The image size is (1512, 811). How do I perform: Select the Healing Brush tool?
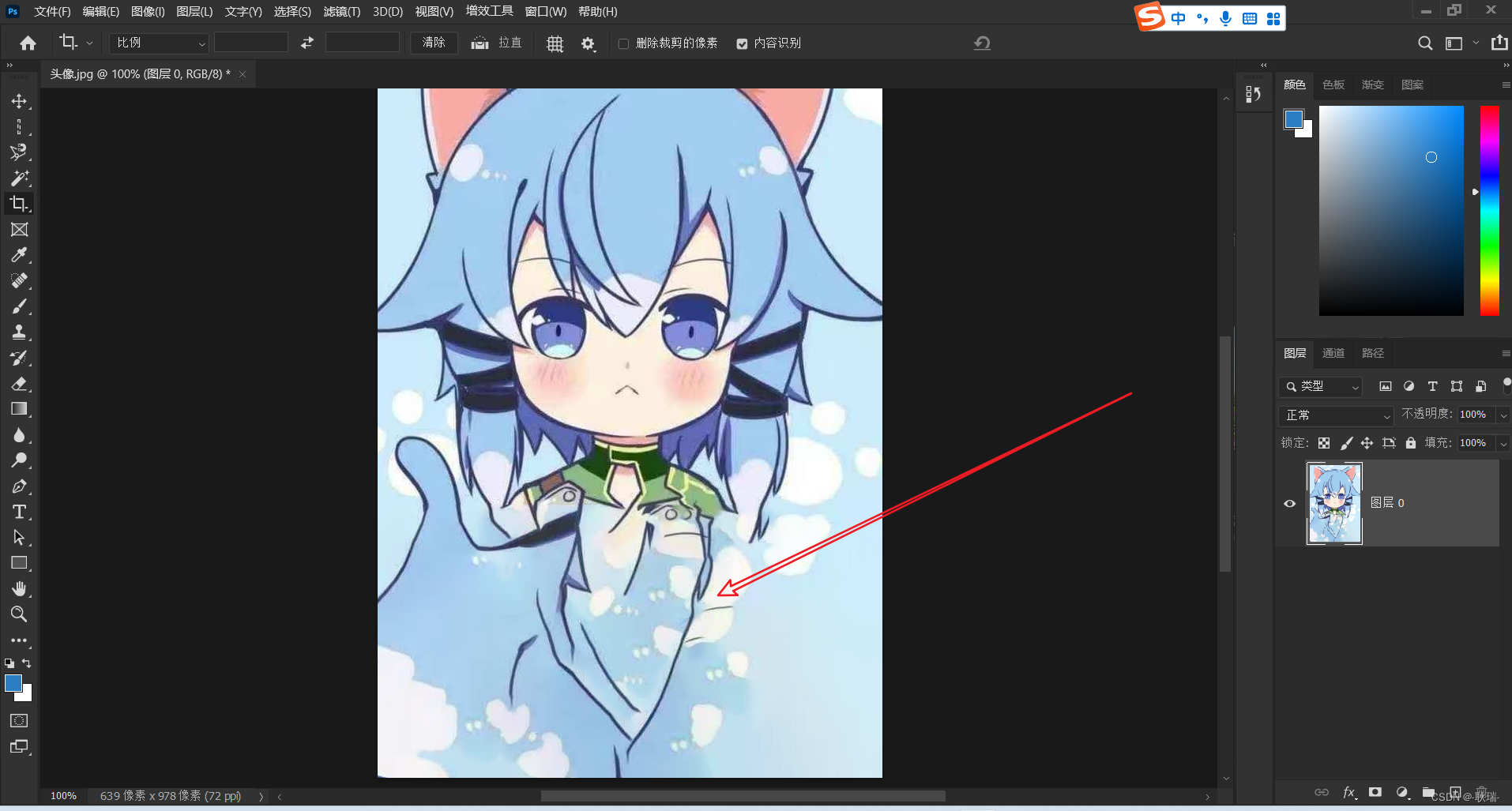19,280
